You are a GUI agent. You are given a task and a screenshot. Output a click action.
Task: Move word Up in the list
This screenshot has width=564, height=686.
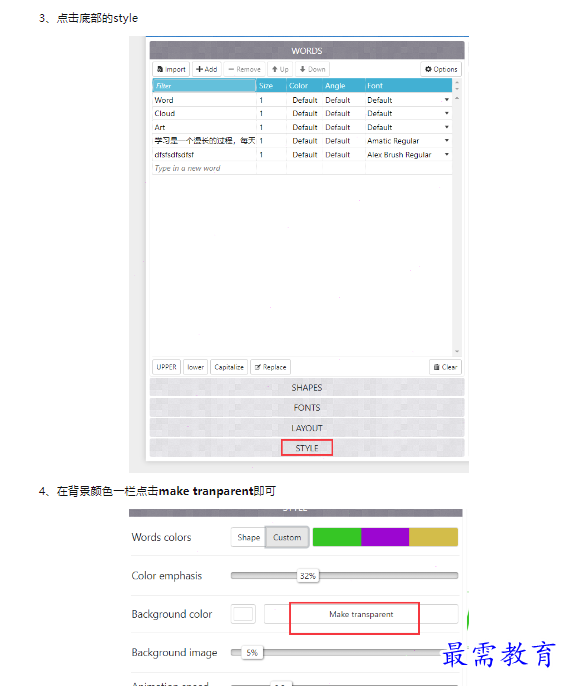tap(280, 69)
